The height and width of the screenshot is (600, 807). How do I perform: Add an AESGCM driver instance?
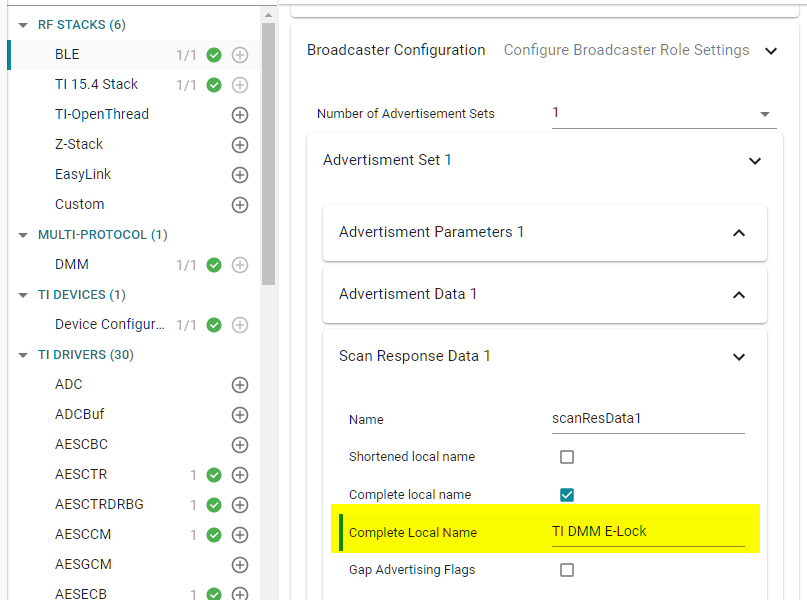click(x=240, y=565)
